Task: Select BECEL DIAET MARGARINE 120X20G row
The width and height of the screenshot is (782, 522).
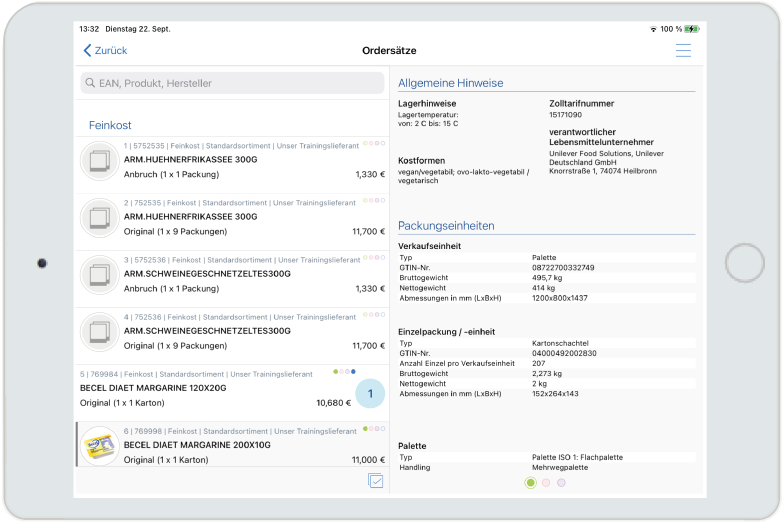Action: pyautogui.click(x=200, y=388)
